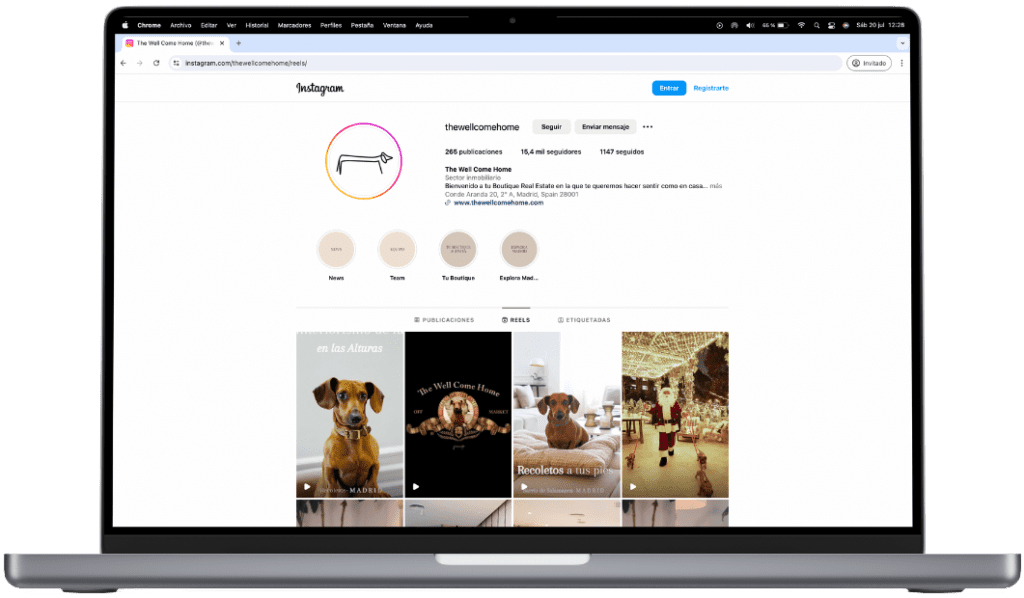This screenshot has width=1024, height=598.
Task: Select the The Well Come Home browser tab
Action: [x=174, y=43]
